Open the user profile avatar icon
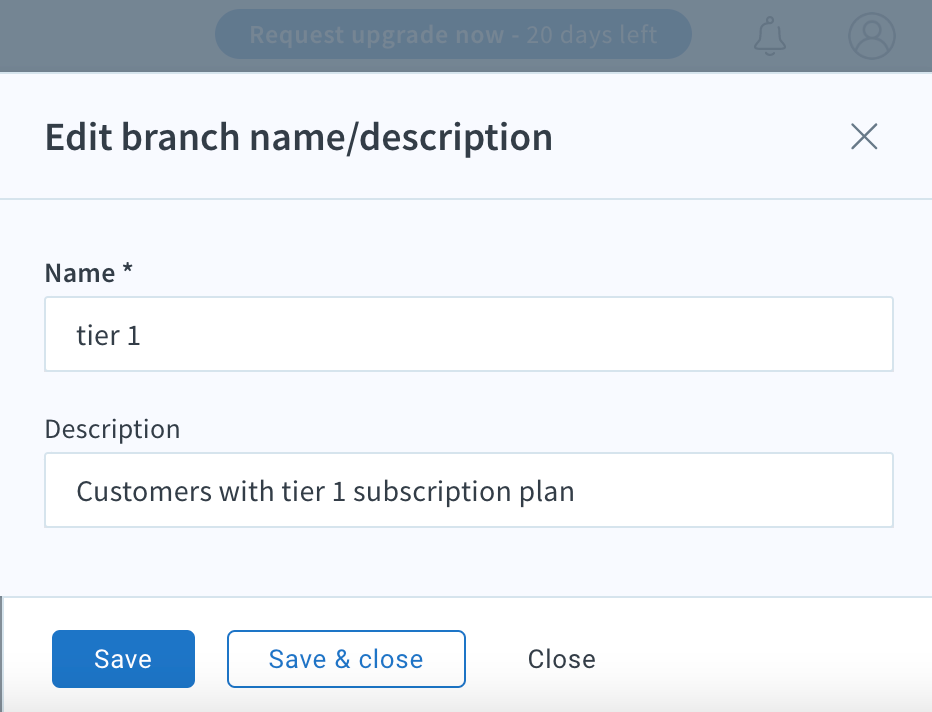Viewport: 932px width, 712px height. coord(871,36)
